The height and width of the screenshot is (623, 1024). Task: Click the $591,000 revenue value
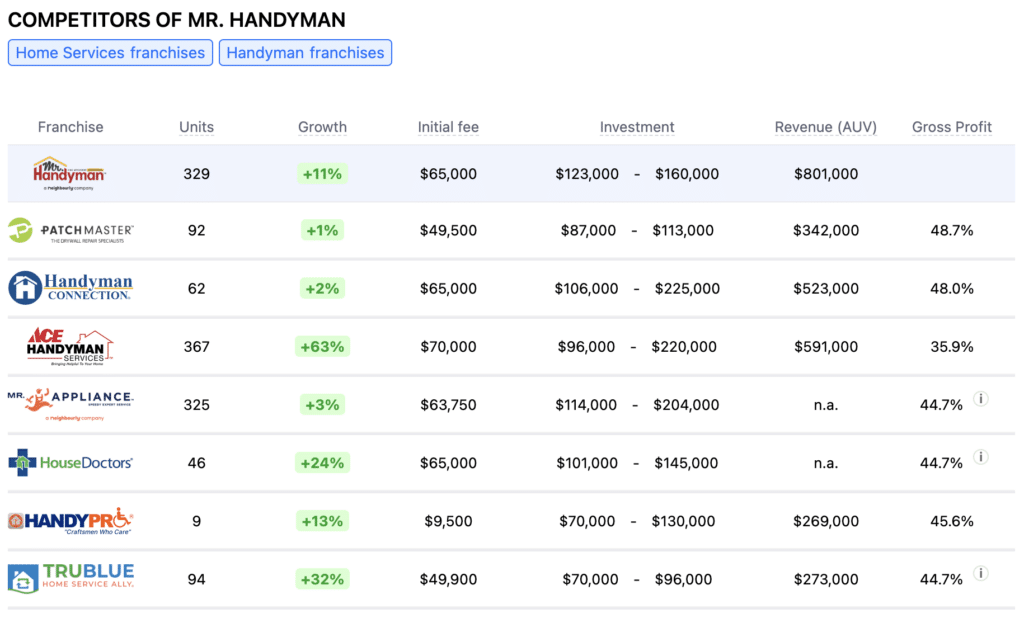tap(826, 347)
